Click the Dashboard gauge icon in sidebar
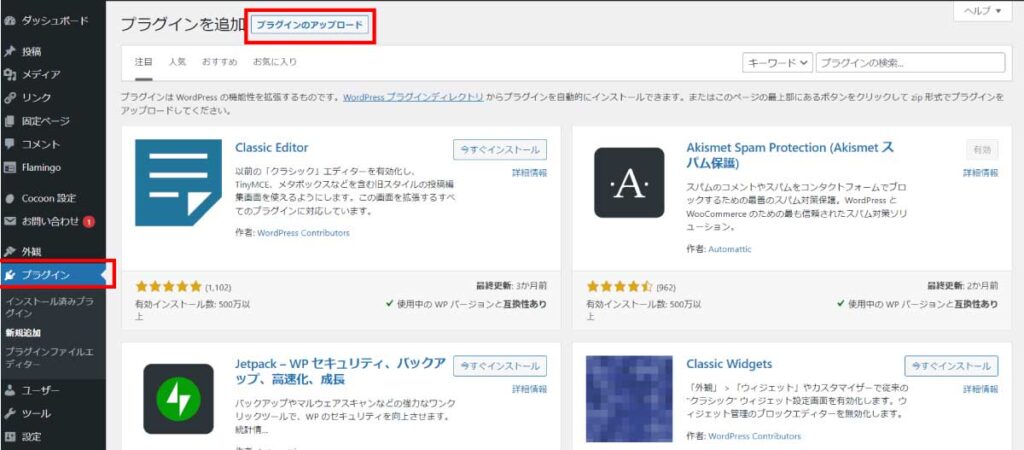This screenshot has height=450, width=1024. pos(9,21)
